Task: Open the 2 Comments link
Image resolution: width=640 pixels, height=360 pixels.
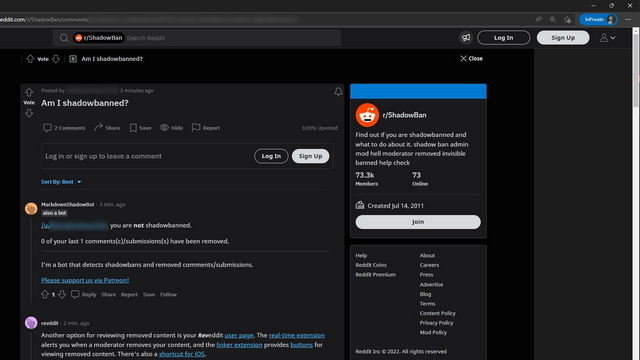Action: tap(64, 128)
